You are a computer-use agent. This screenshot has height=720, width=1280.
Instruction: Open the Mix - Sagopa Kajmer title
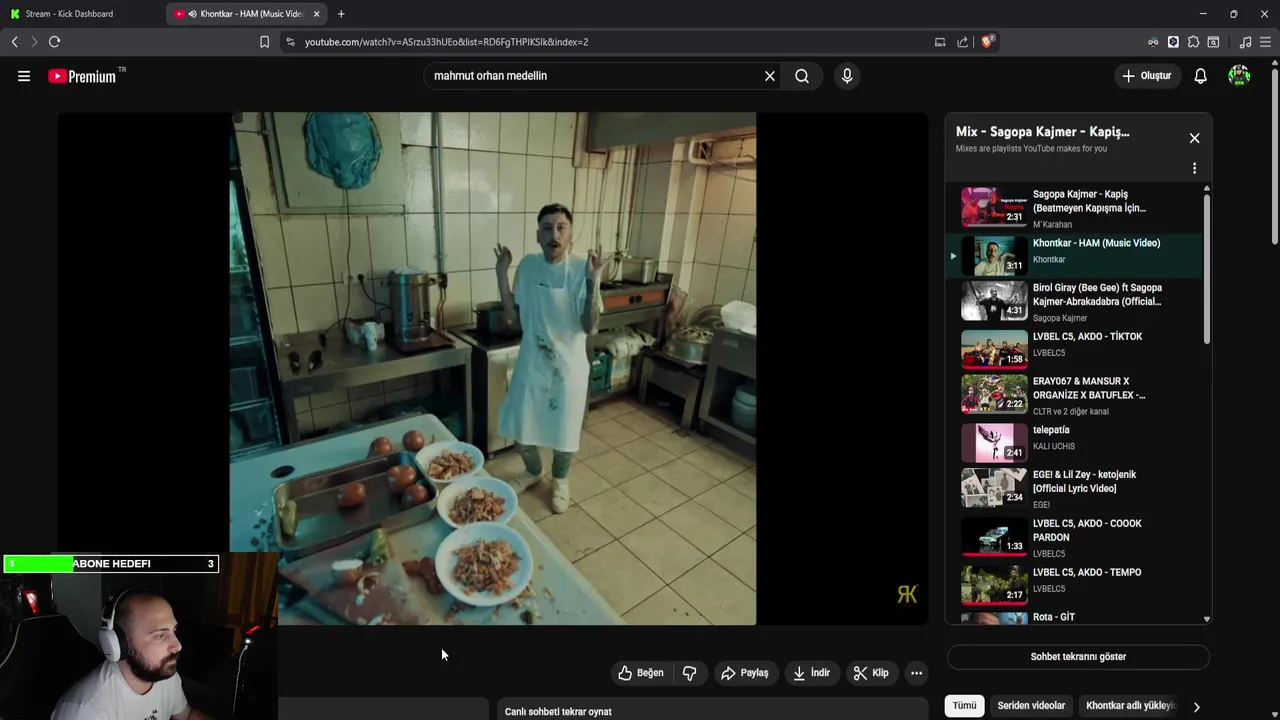point(1042,132)
